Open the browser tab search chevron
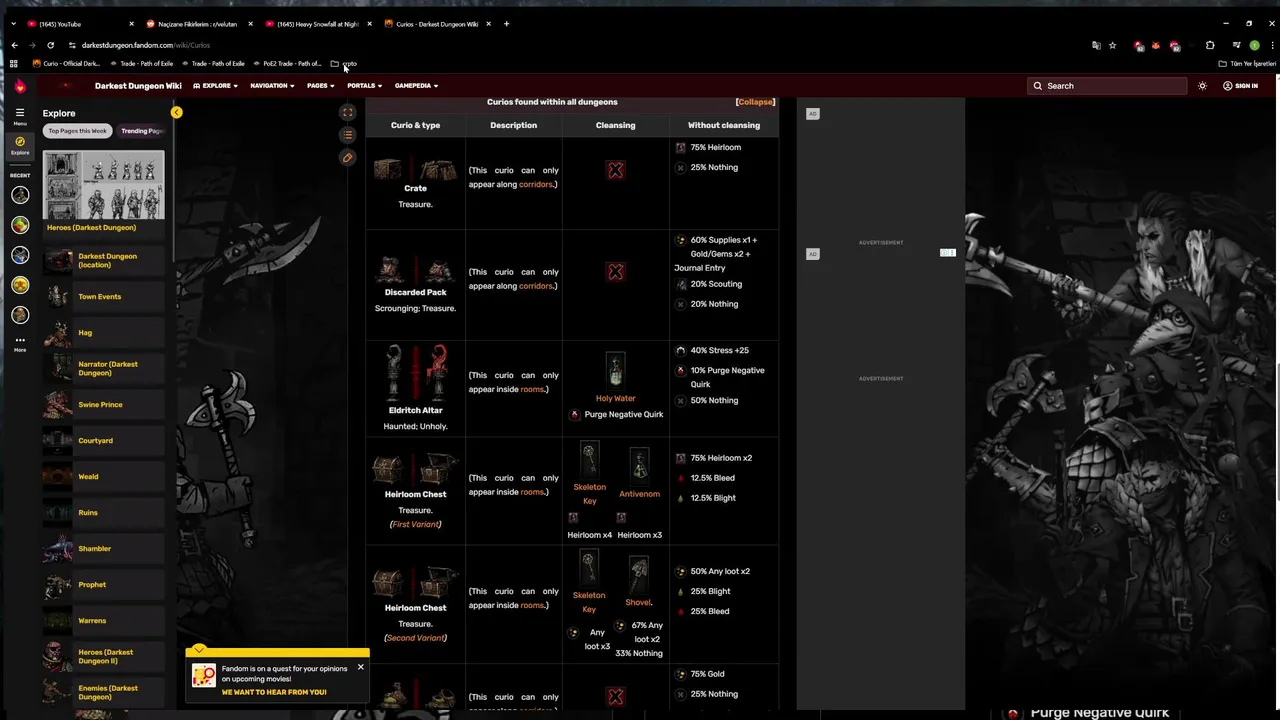The width and height of the screenshot is (1280, 720). pos(13,24)
